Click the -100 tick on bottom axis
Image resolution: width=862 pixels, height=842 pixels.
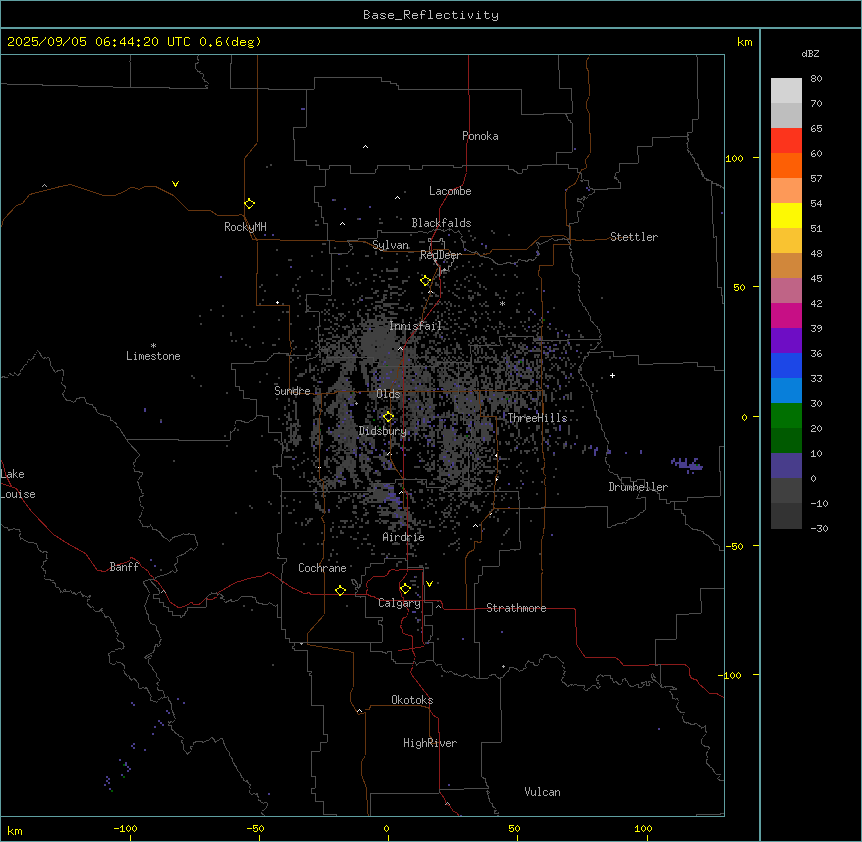coord(125,828)
